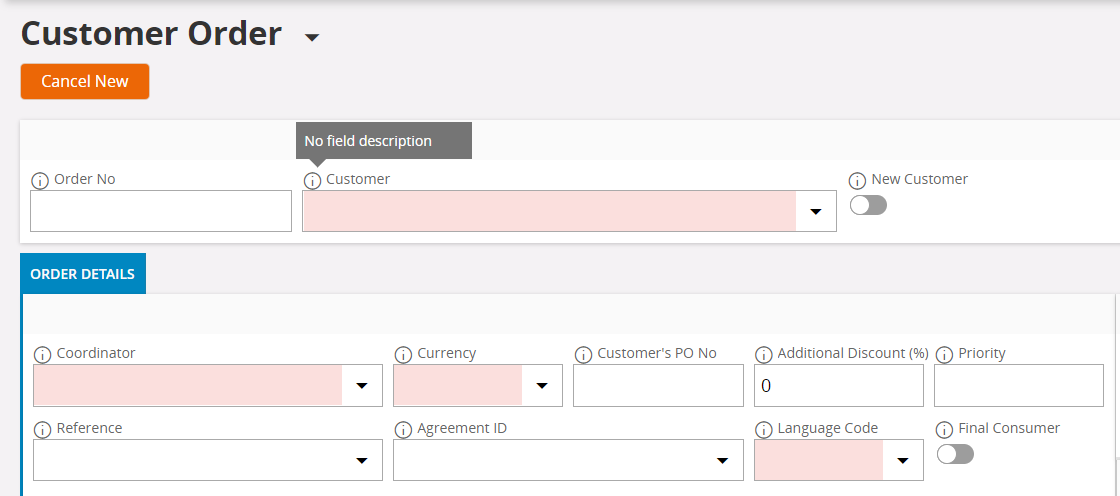This screenshot has width=1120, height=496.
Task: Select the Priority input field
Action: coord(1018,386)
